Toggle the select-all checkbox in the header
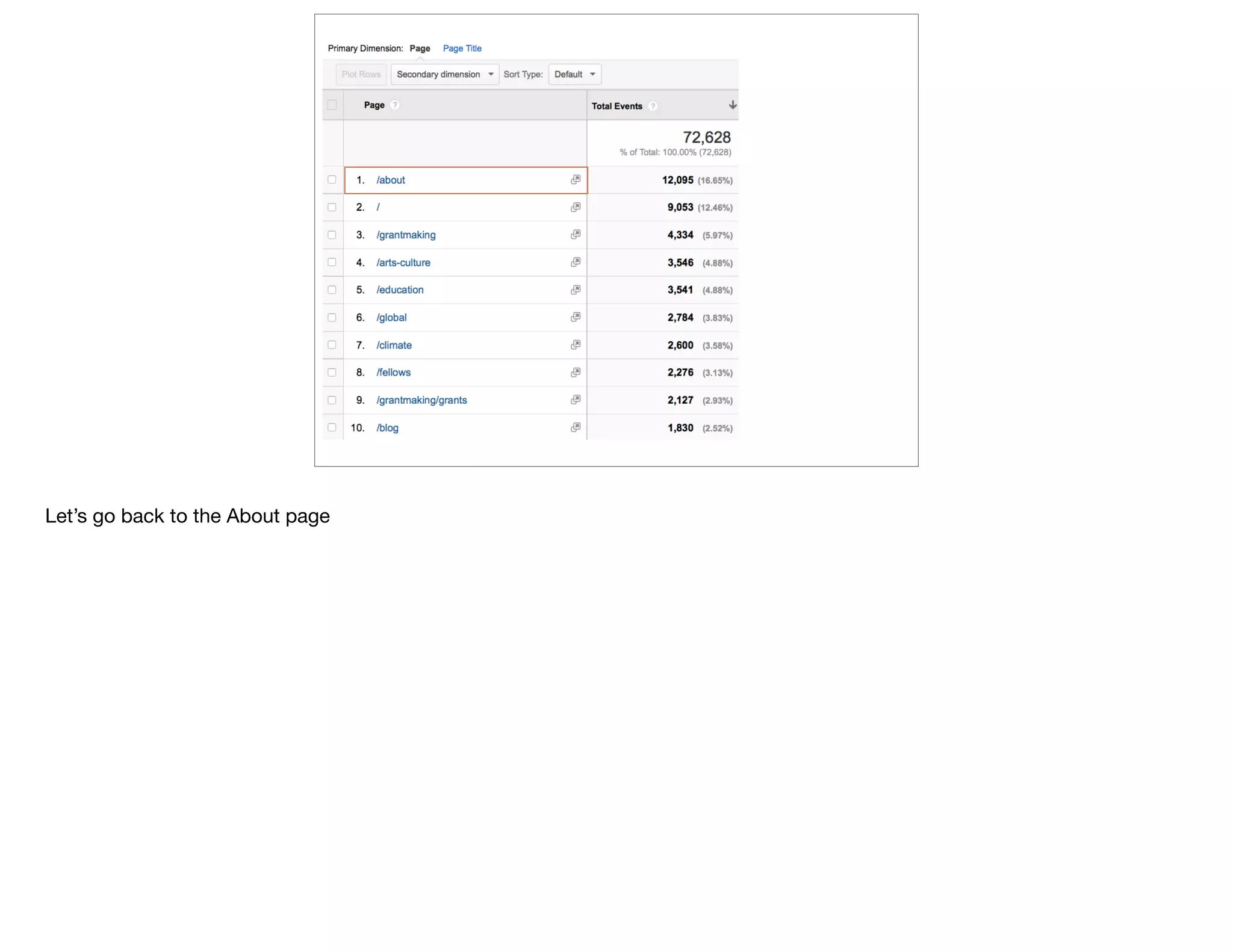The image size is (1233, 952). [332, 105]
